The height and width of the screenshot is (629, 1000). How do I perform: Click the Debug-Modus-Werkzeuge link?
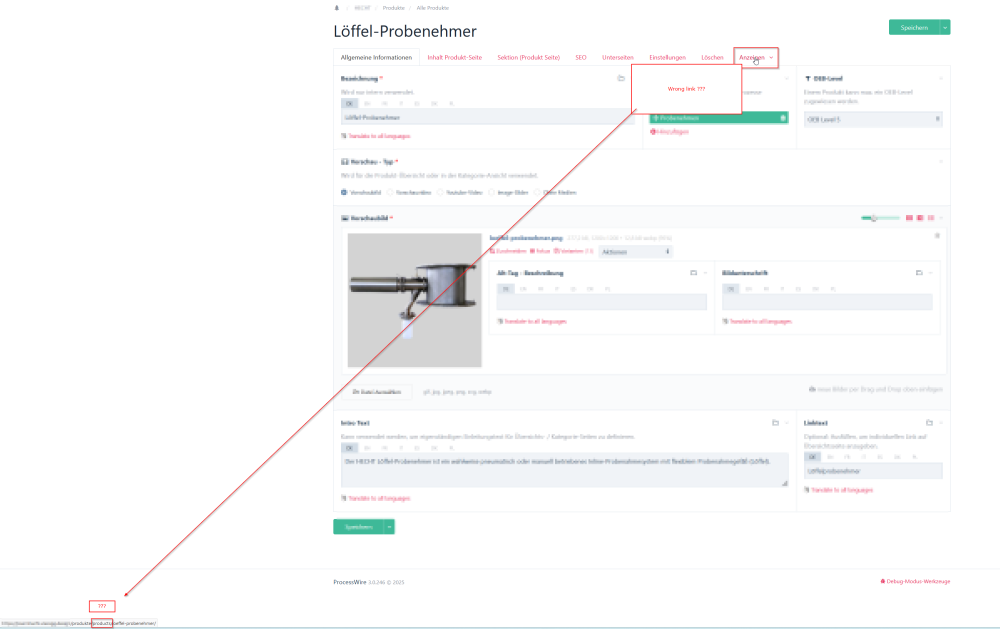(x=914, y=581)
